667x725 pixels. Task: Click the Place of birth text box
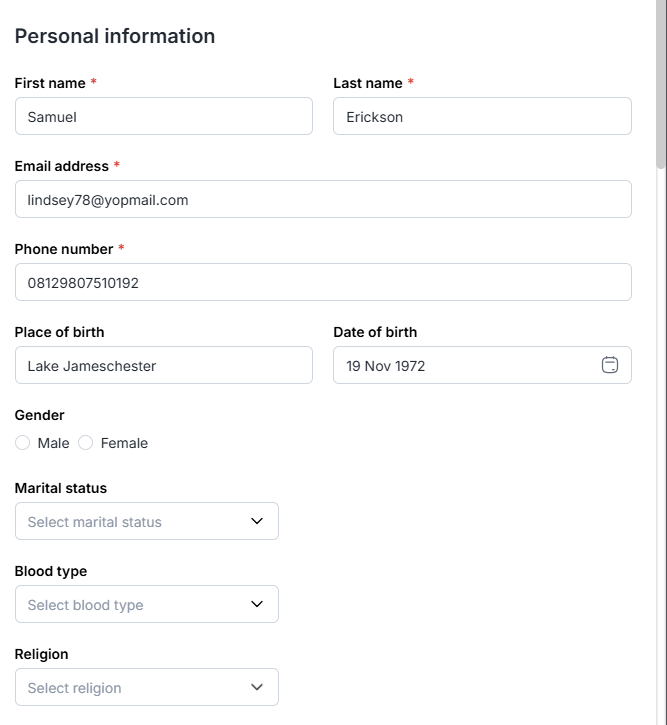[x=164, y=365]
